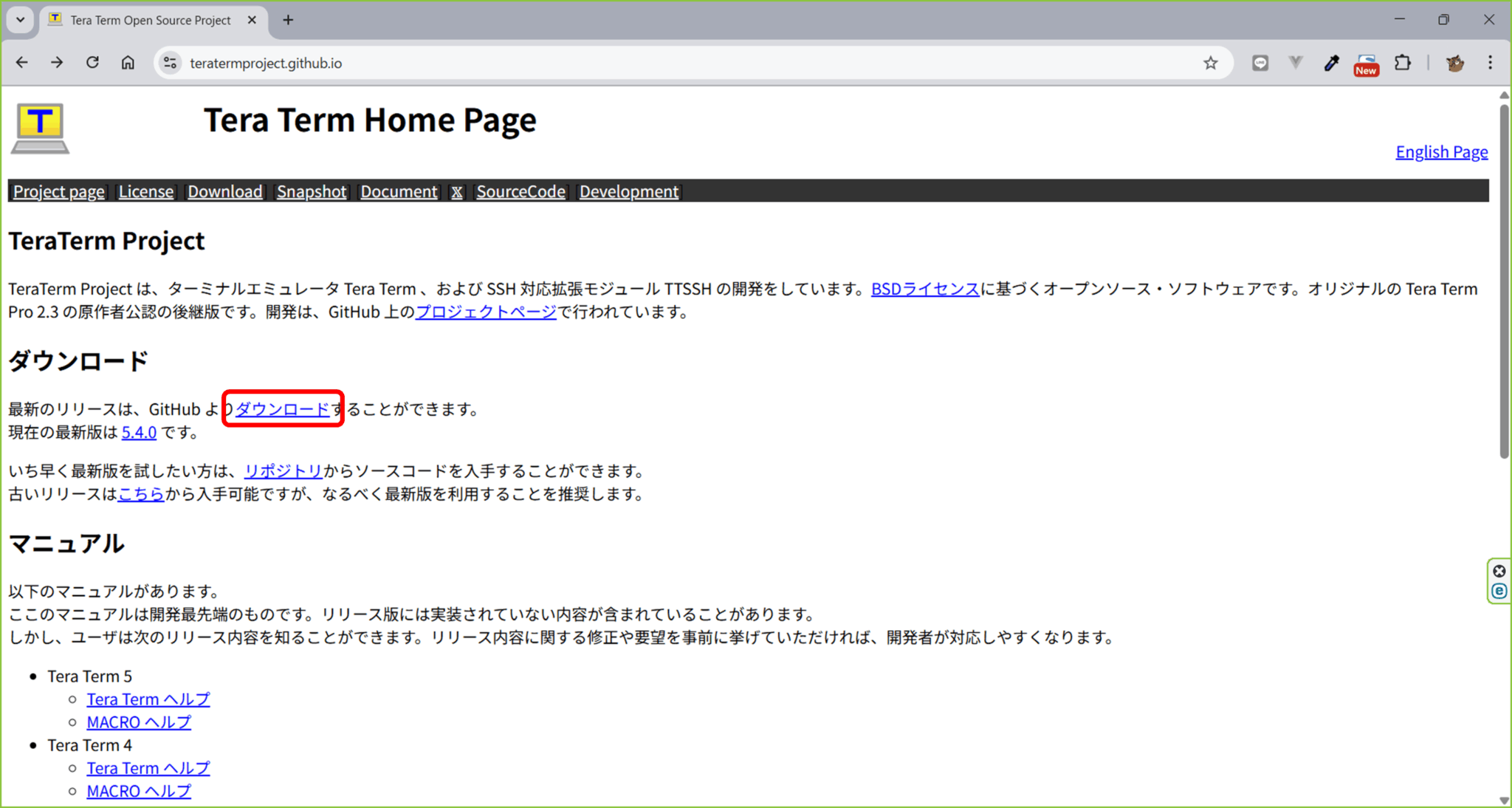This screenshot has width=1512, height=808.
Task: Open Chrome's three-dot menu
Action: [x=1491, y=63]
